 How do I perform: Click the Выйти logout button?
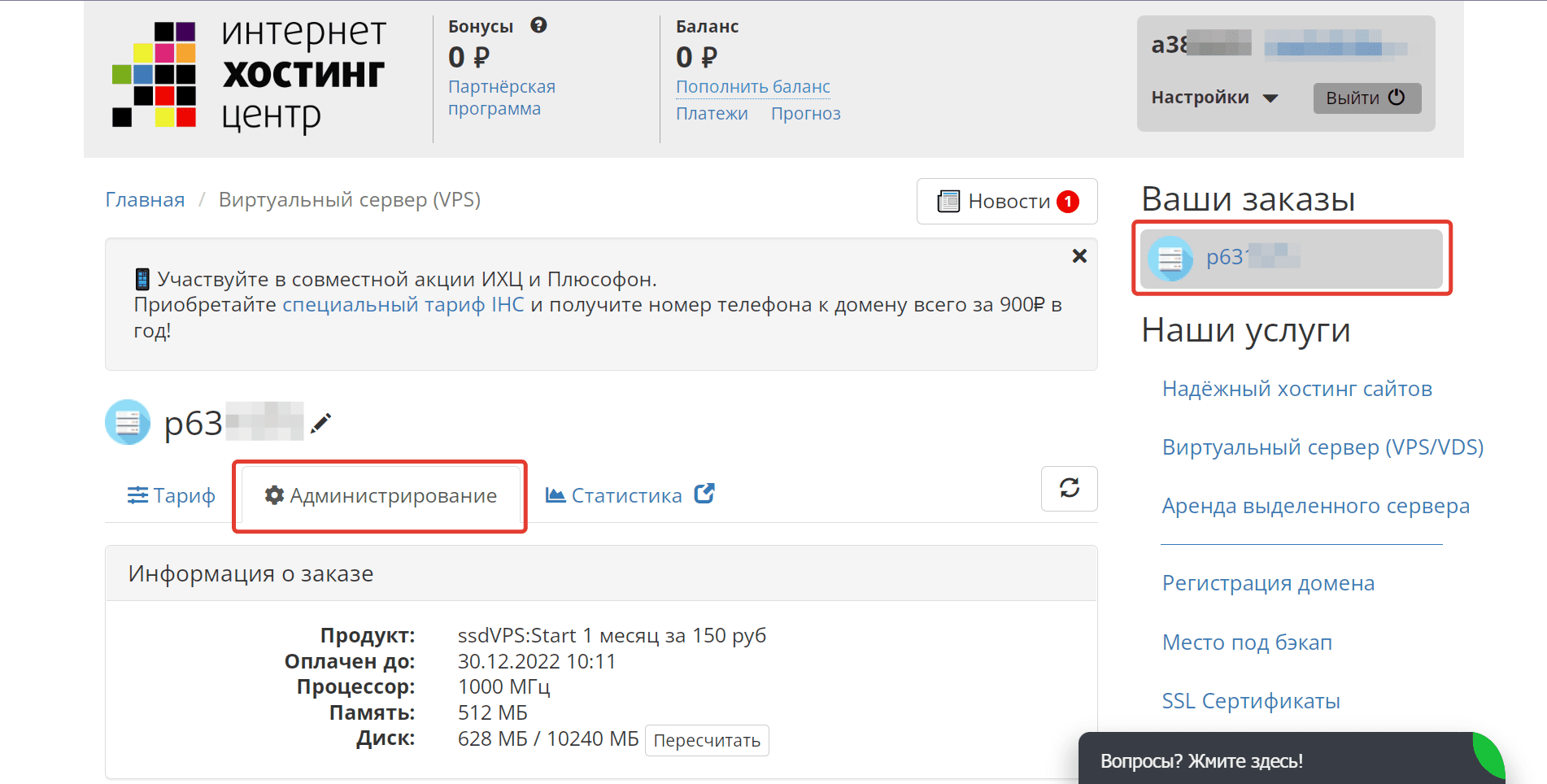(1366, 98)
